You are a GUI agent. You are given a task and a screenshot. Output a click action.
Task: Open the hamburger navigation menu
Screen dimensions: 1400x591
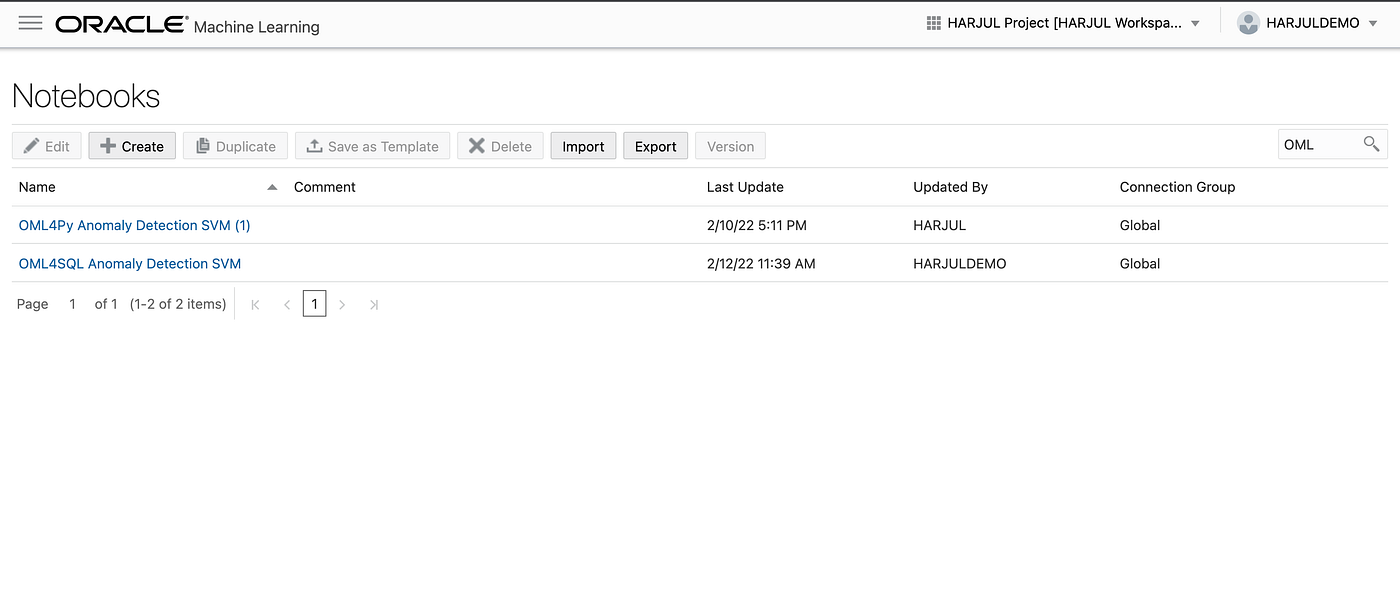[x=30, y=22]
